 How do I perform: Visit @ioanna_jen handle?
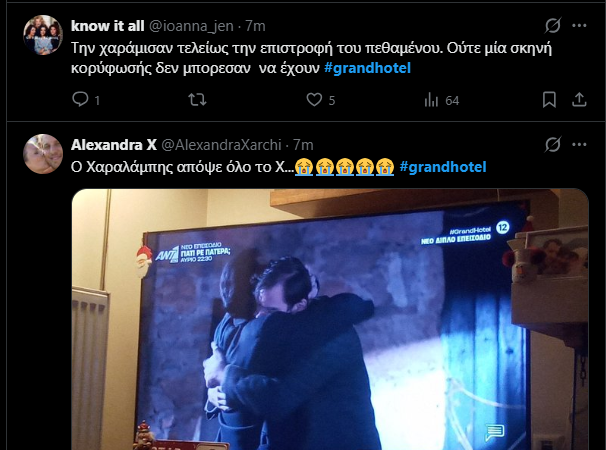[191, 26]
